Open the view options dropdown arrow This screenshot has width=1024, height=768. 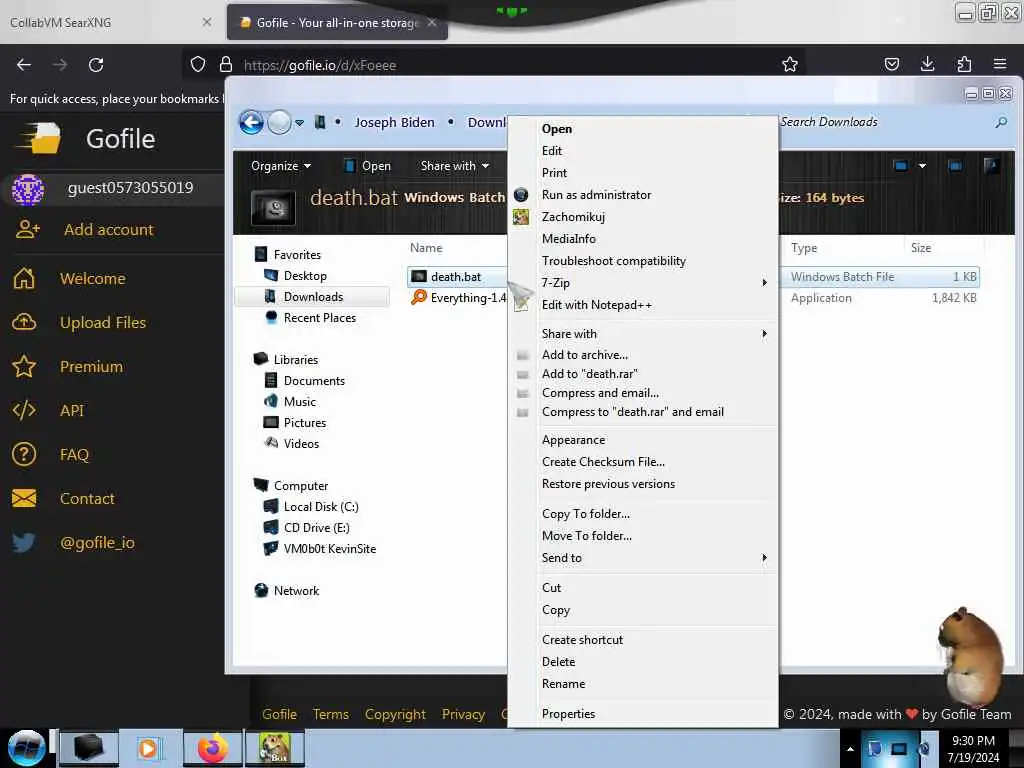pyautogui.click(x=922, y=166)
